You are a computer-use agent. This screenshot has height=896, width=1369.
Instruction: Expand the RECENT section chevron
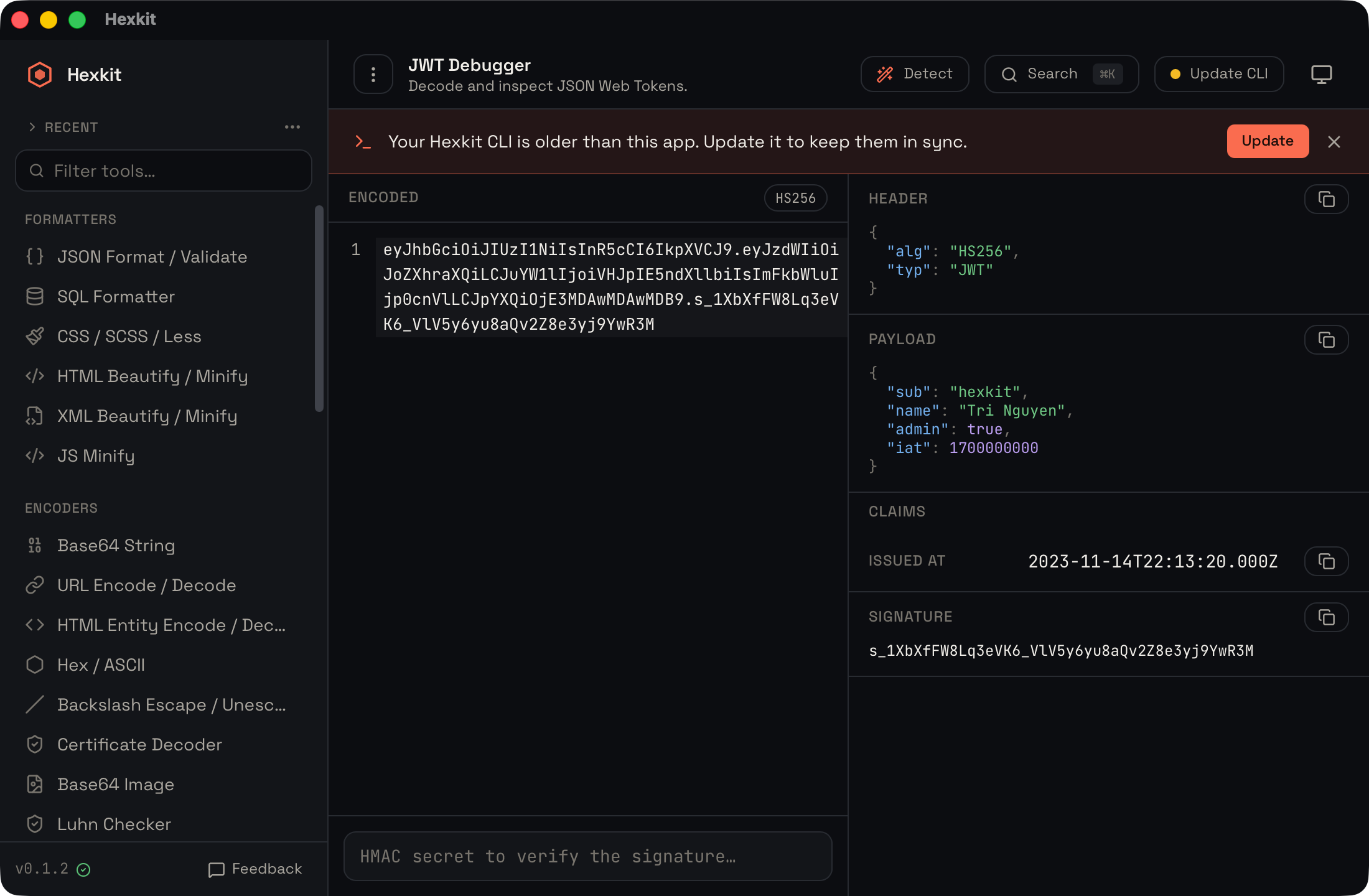32,127
